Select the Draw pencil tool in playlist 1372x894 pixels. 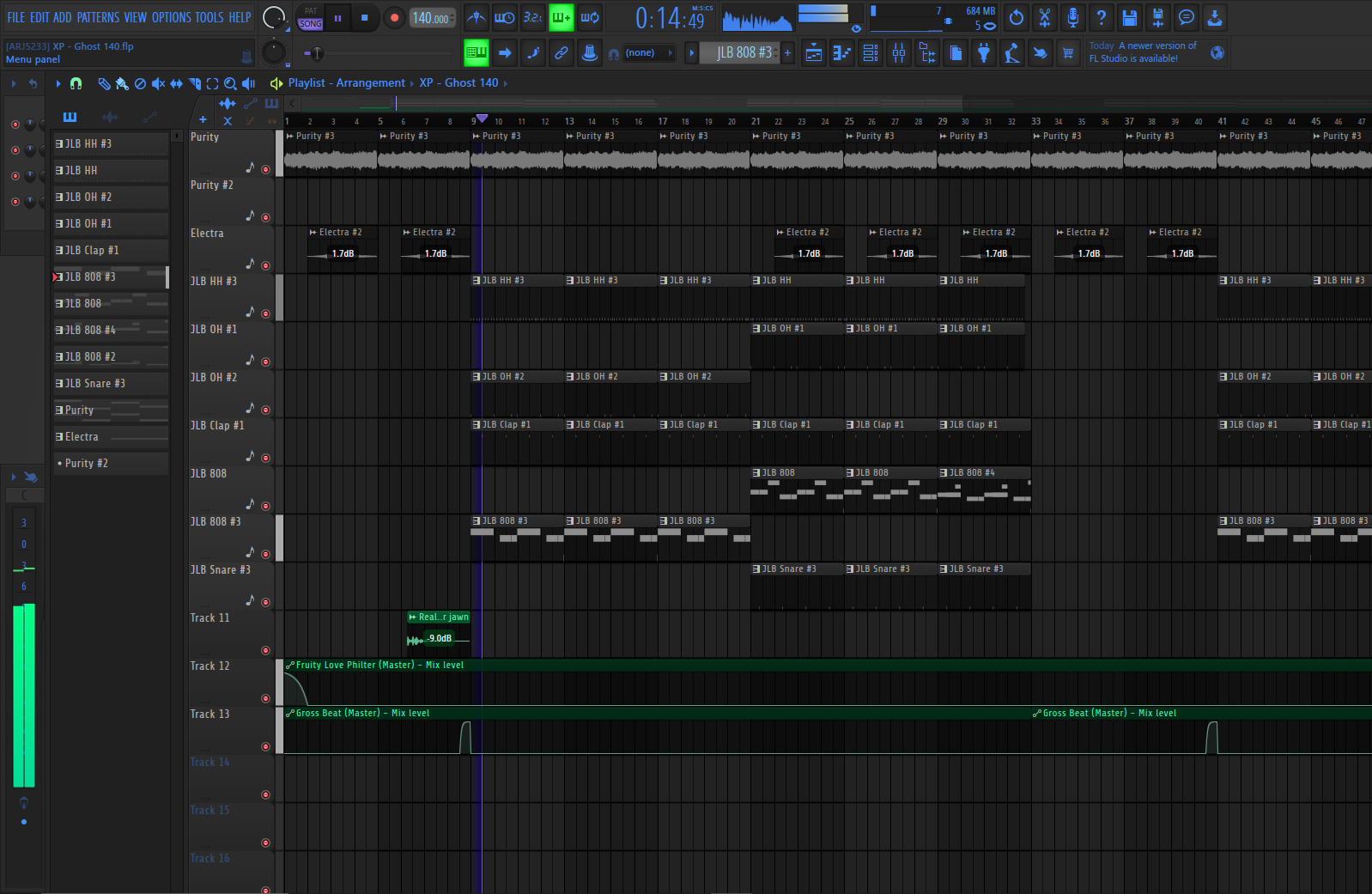(104, 83)
